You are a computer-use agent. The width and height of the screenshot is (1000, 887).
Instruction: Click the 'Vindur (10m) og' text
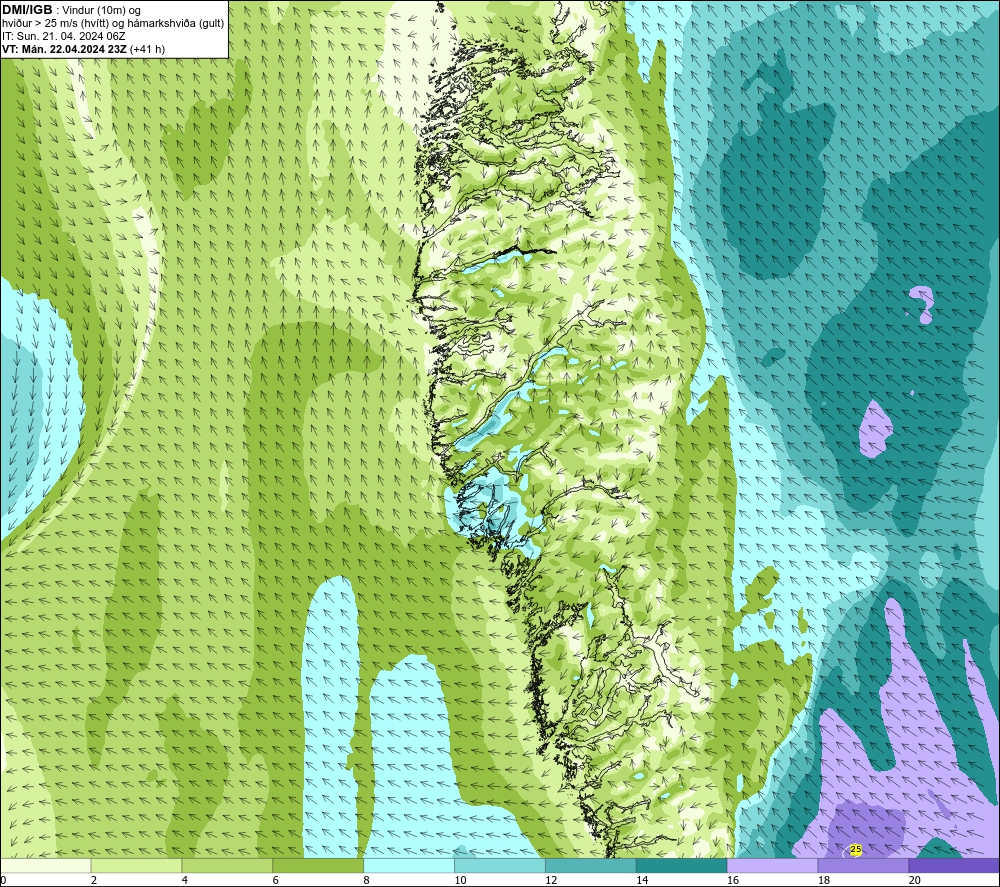[101, 10]
